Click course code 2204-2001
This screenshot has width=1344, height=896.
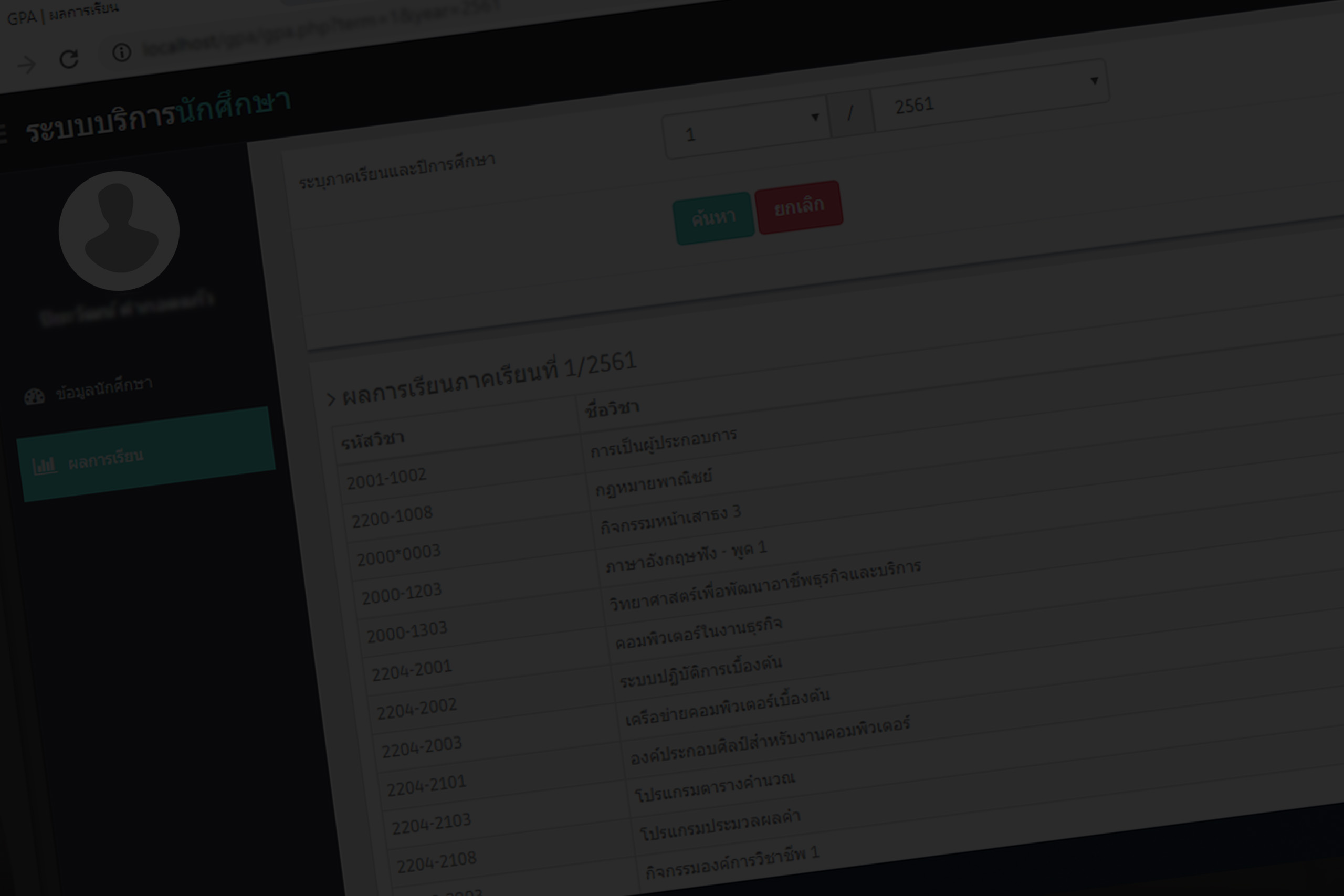coord(412,670)
